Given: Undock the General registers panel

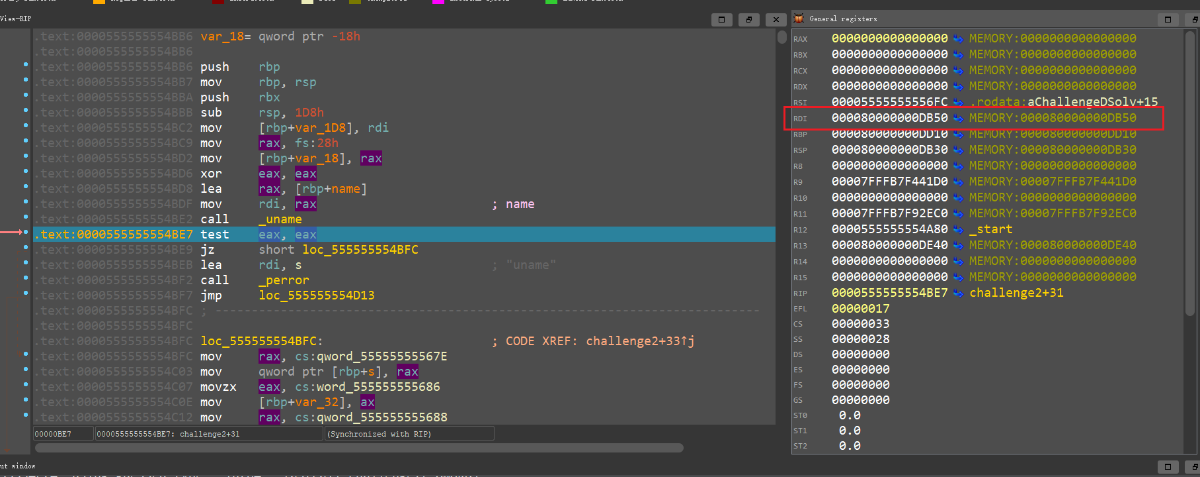Looking at the screenshot, I should coord(1166,19).
